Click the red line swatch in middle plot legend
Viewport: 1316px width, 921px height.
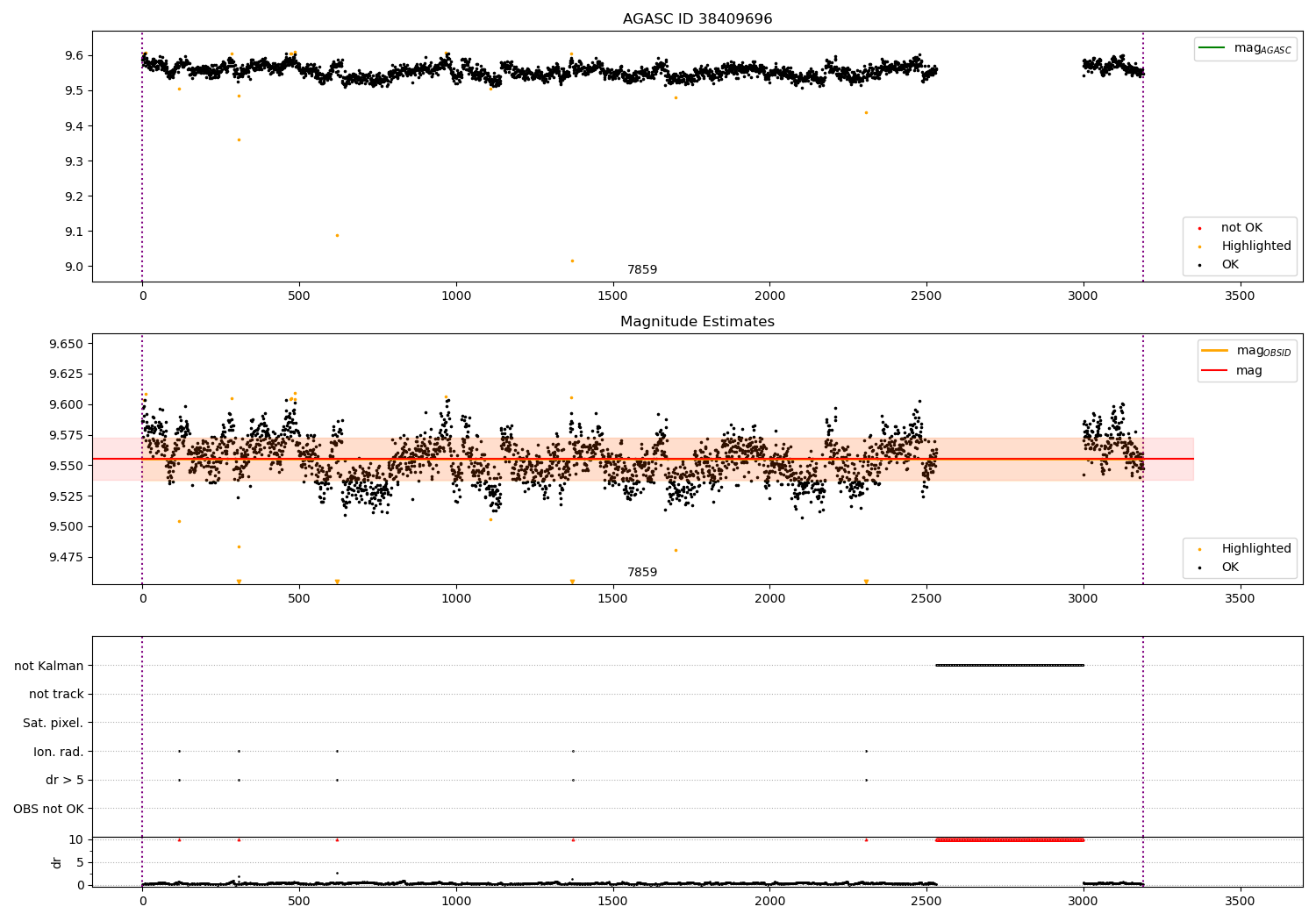(x=1215, y=371)
